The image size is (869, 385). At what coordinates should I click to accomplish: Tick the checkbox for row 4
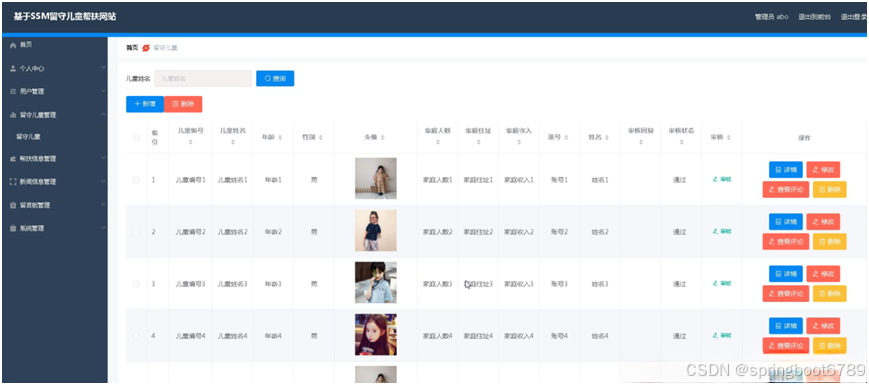(x=136, y=336)
